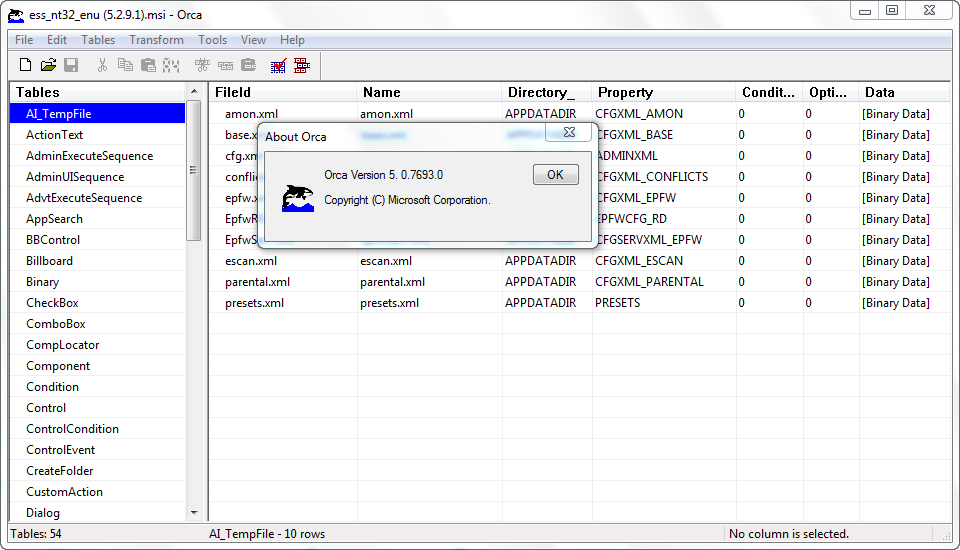The height and width of the screenshot is (550, 960).
Task: Sort by the Name column header
Action: pyautogui.click(x=429, y=92)
